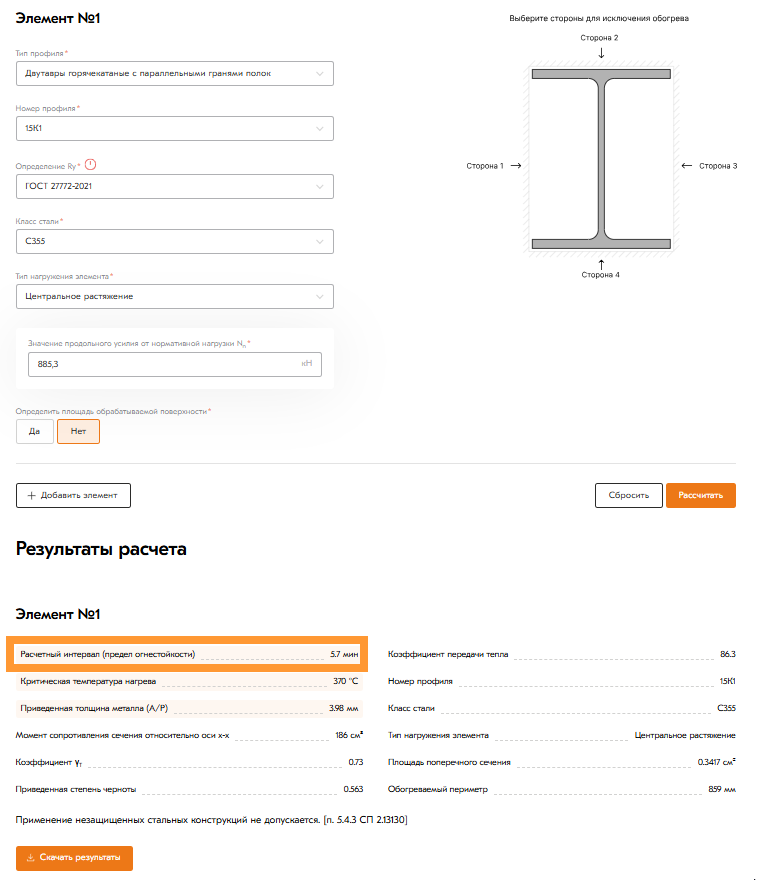Click the Сторона 1 right arrow

coord(516,166)
